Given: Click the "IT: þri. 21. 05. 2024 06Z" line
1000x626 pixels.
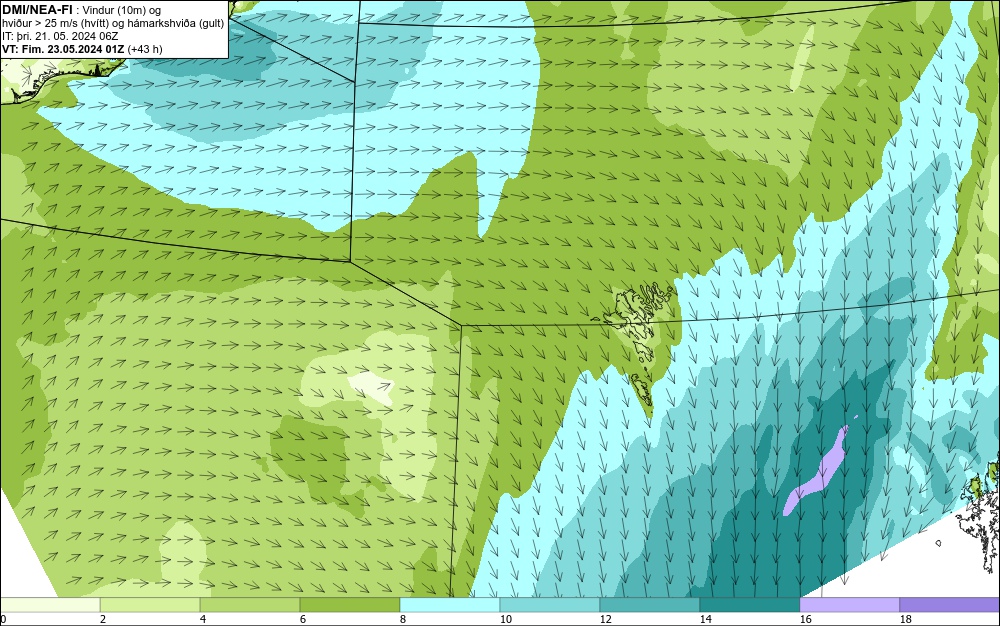Looking at the screenshot, I should tap(60, 36).
